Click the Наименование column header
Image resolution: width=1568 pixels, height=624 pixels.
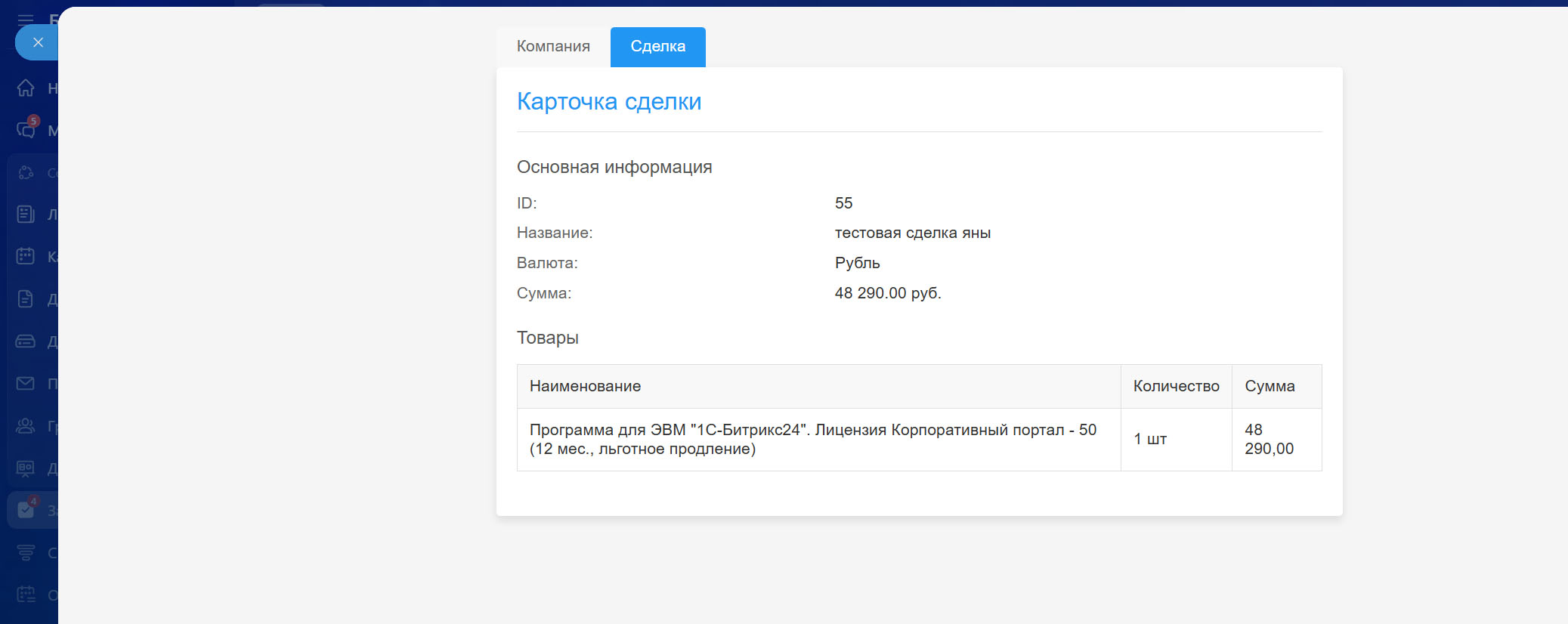point(585,386)
